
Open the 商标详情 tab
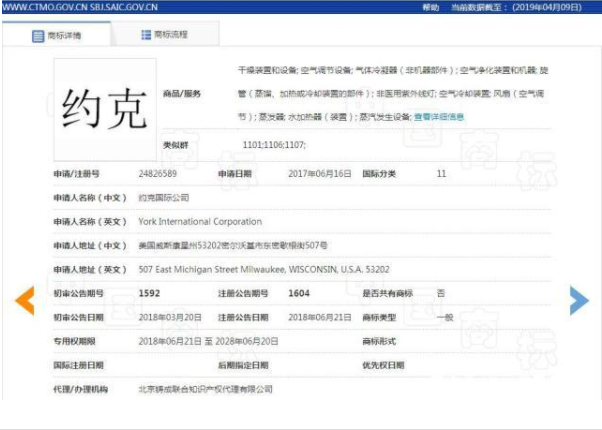[x=56, y=35]
